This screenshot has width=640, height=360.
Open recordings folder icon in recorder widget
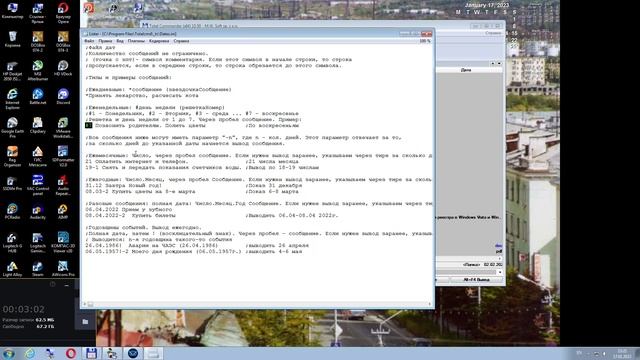[85, 322]
